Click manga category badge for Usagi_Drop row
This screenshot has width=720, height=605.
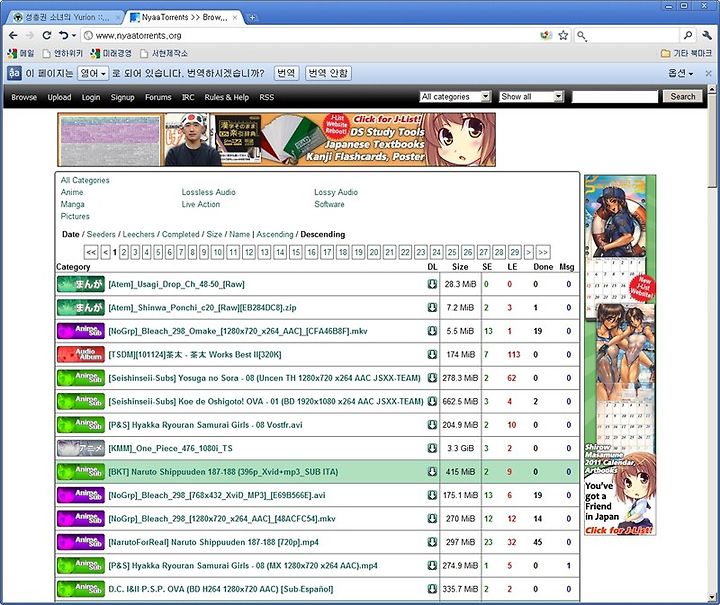point(81,284)
